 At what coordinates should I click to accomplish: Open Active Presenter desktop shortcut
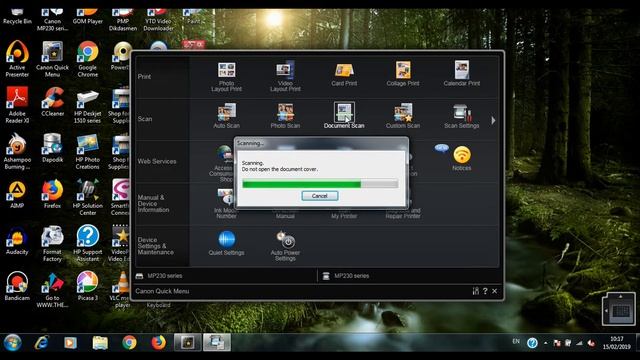(17, 59)
